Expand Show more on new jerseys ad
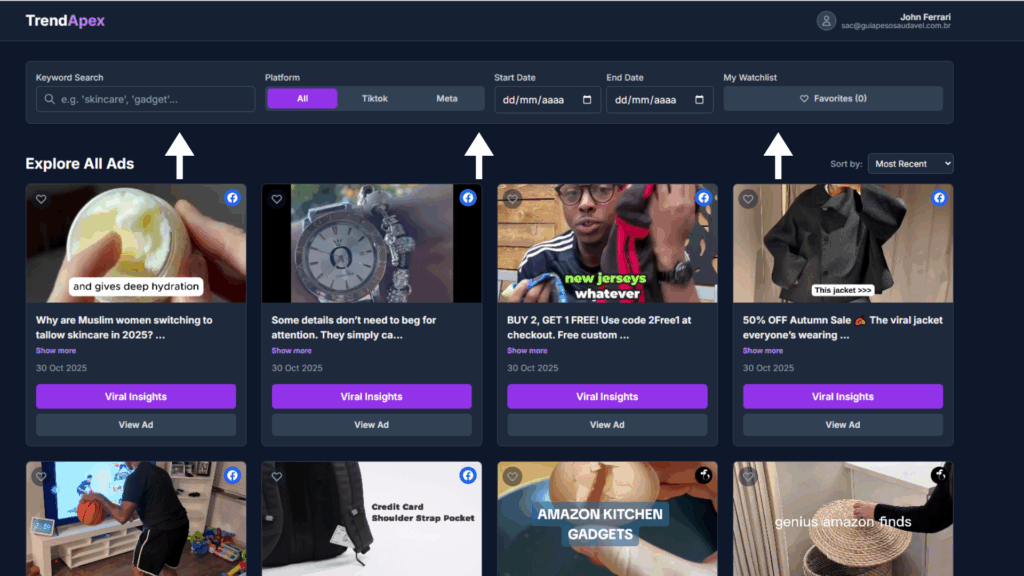This screenshot has width=1024, height=576. pos(527,351)
